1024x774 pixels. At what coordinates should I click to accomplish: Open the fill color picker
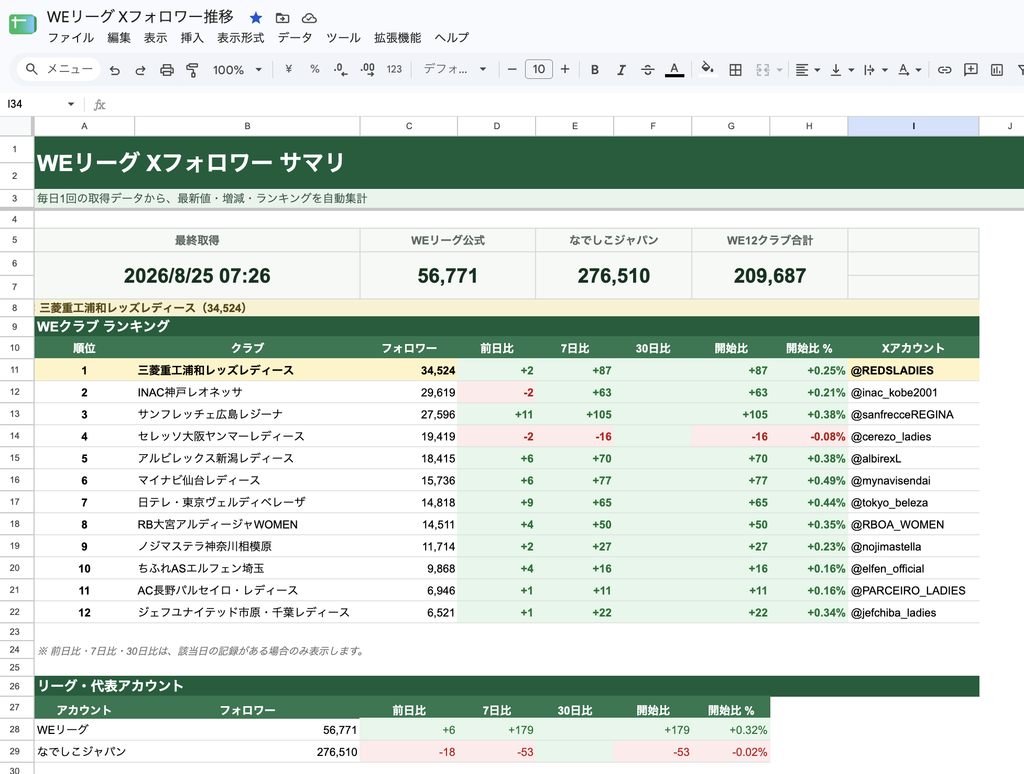[707, 69]
